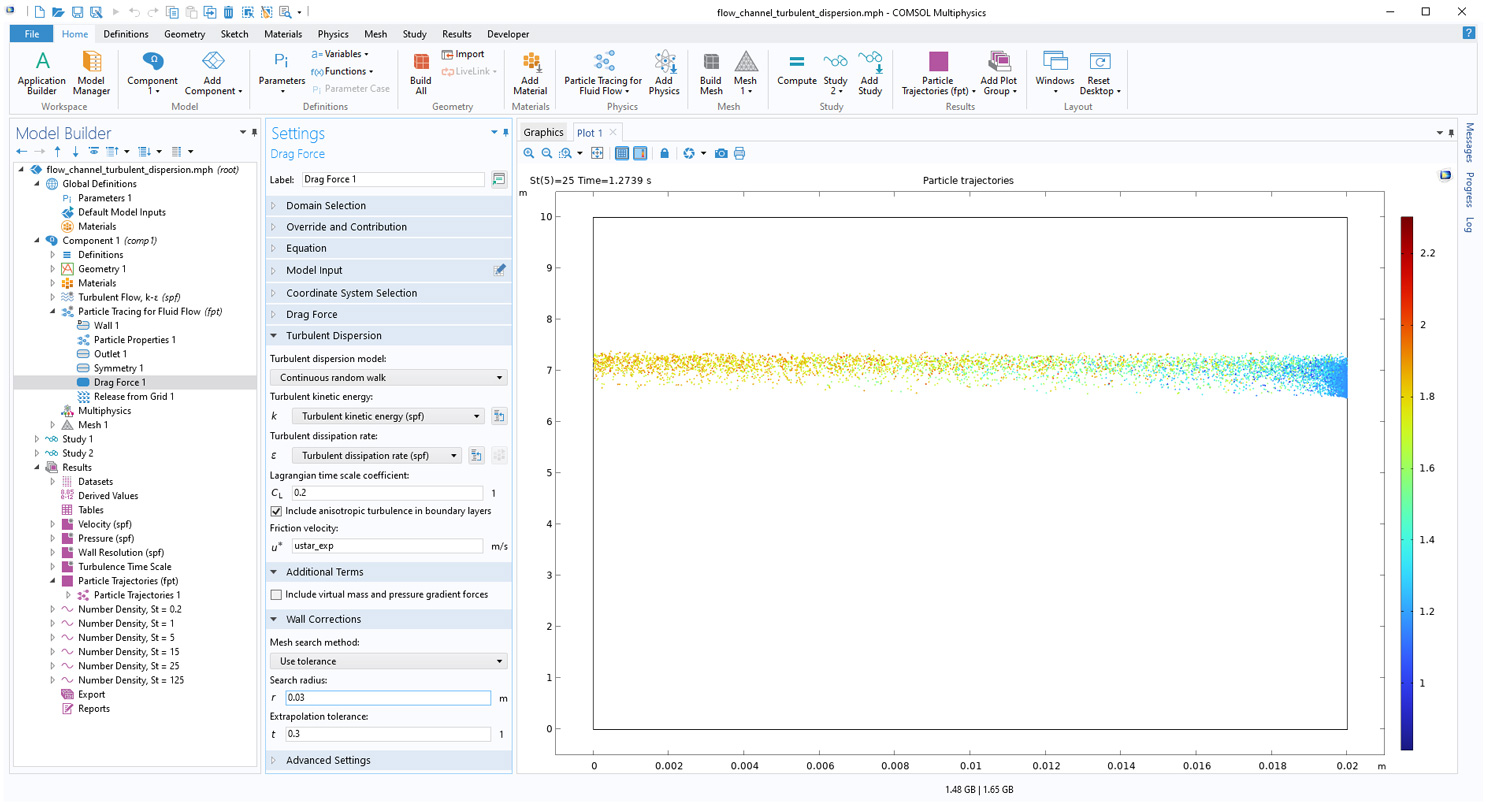1486x802 pixels.
Task: Click the velocity color legend bar
Action: coord(1406,482)
